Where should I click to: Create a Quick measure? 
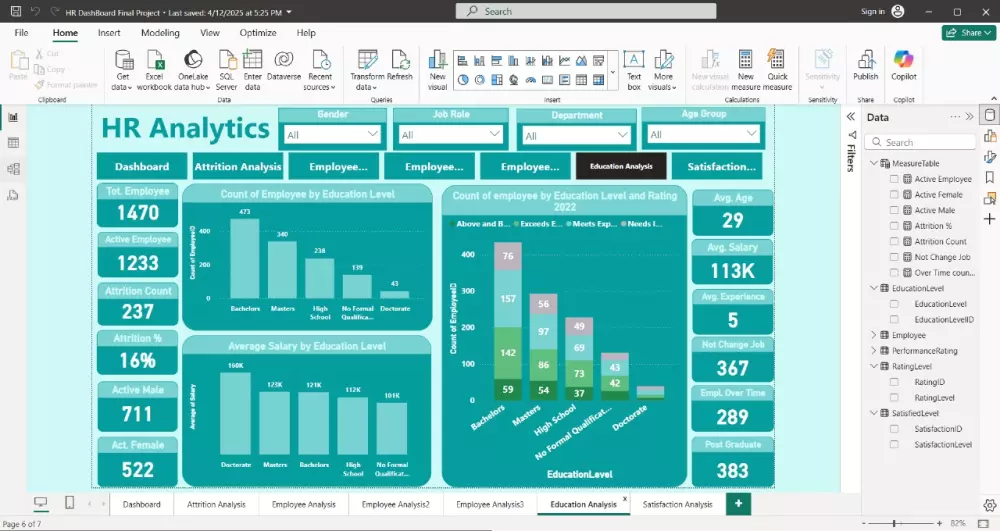click(777, 70)
